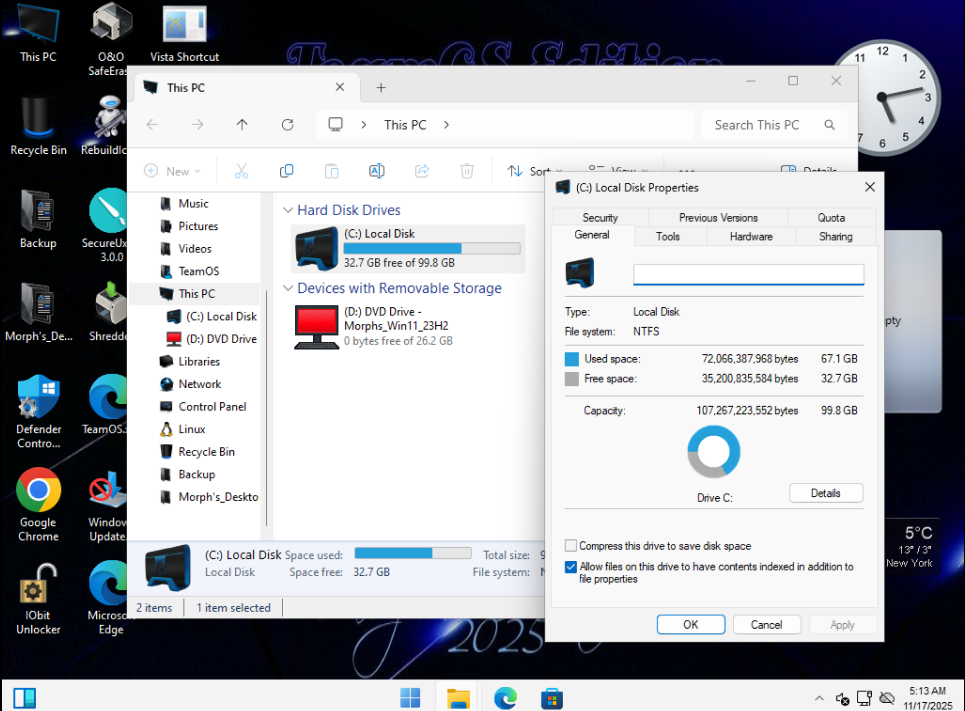Click the C: drive usage bar
The height and width of the screenshot is (711, 965).
pyautogui.click(x=432, y=248)
